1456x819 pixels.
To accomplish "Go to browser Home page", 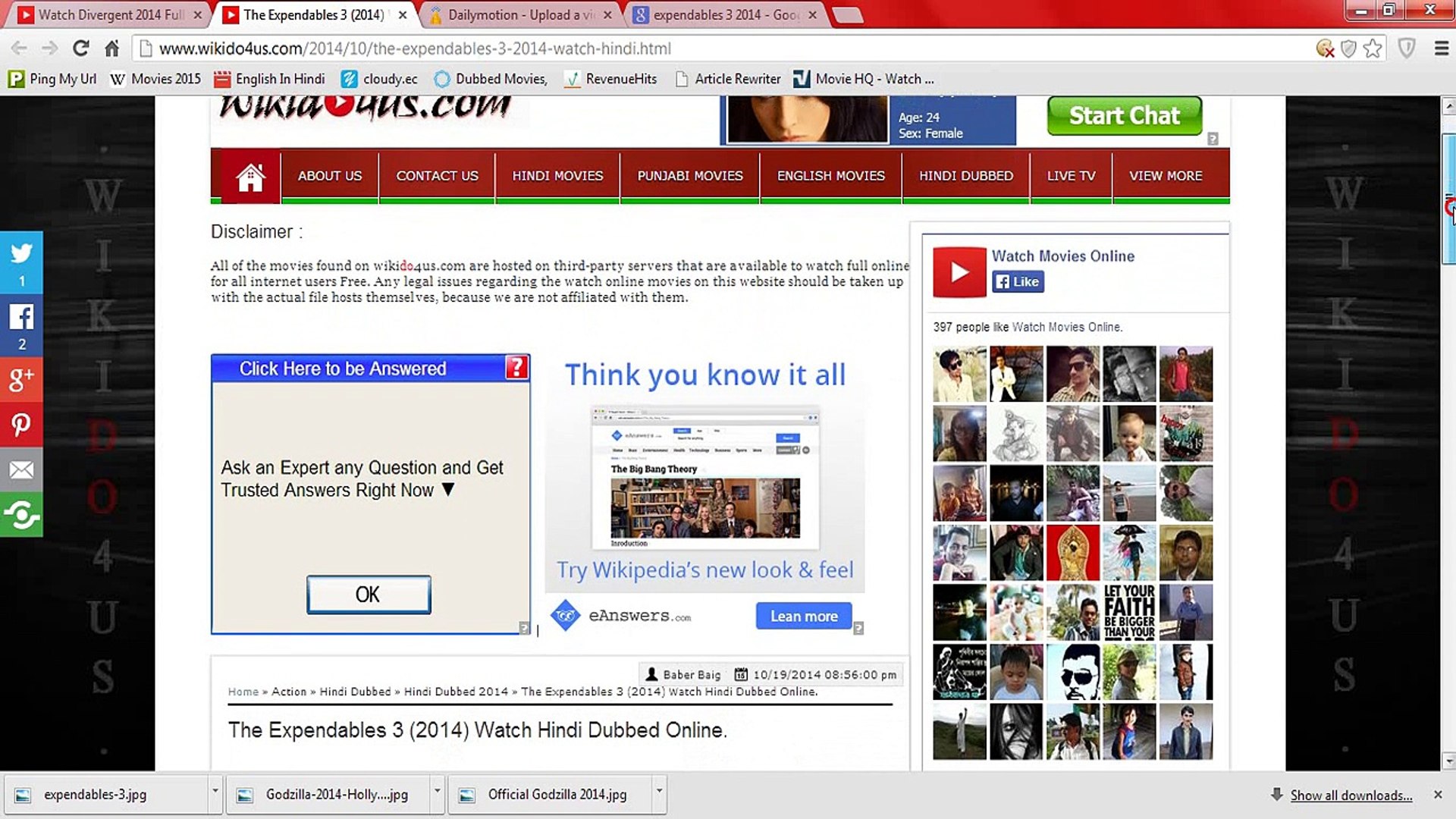I will coord(111,49).
